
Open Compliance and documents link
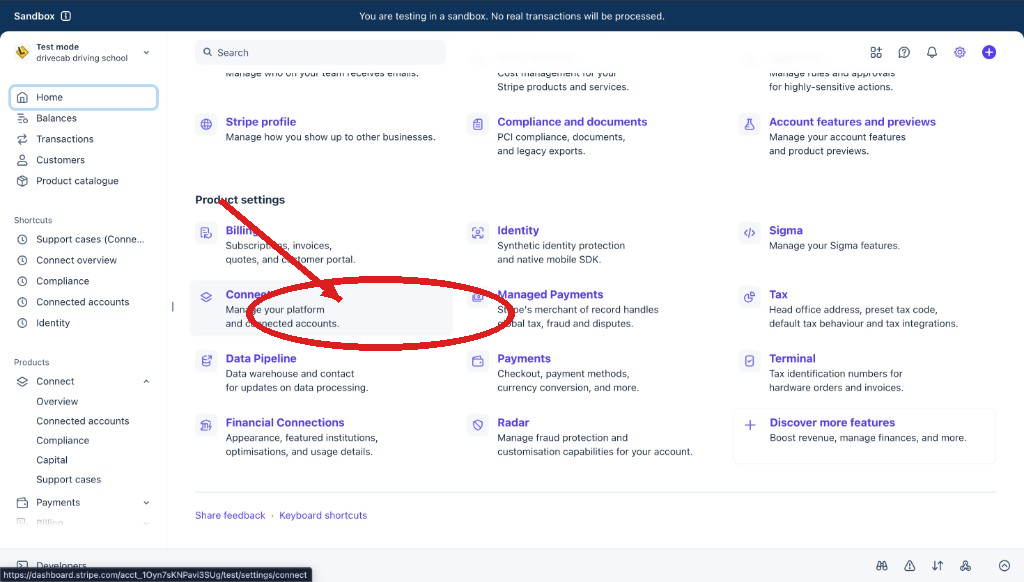[x=572, y=121]
